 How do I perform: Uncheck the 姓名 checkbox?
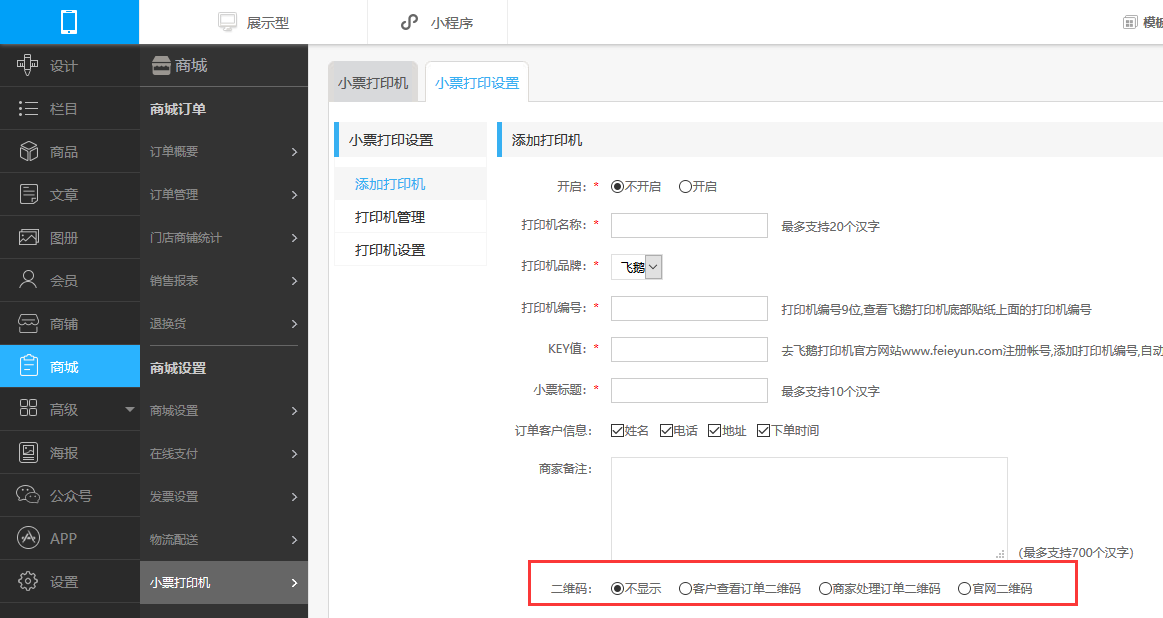pyautogui.click(x=617, y=430)
